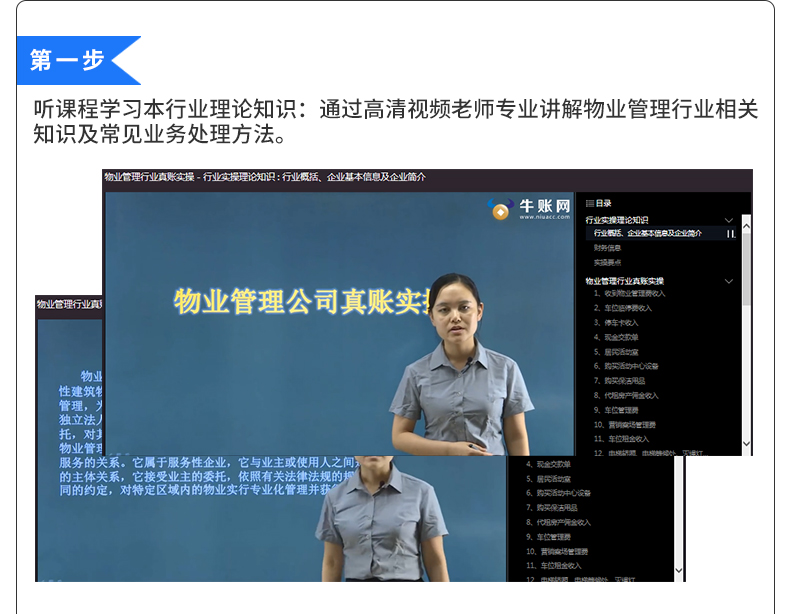Click the scroll-down arrow in the back player's list
Screen dimensions: 790x614
(679, 570)
